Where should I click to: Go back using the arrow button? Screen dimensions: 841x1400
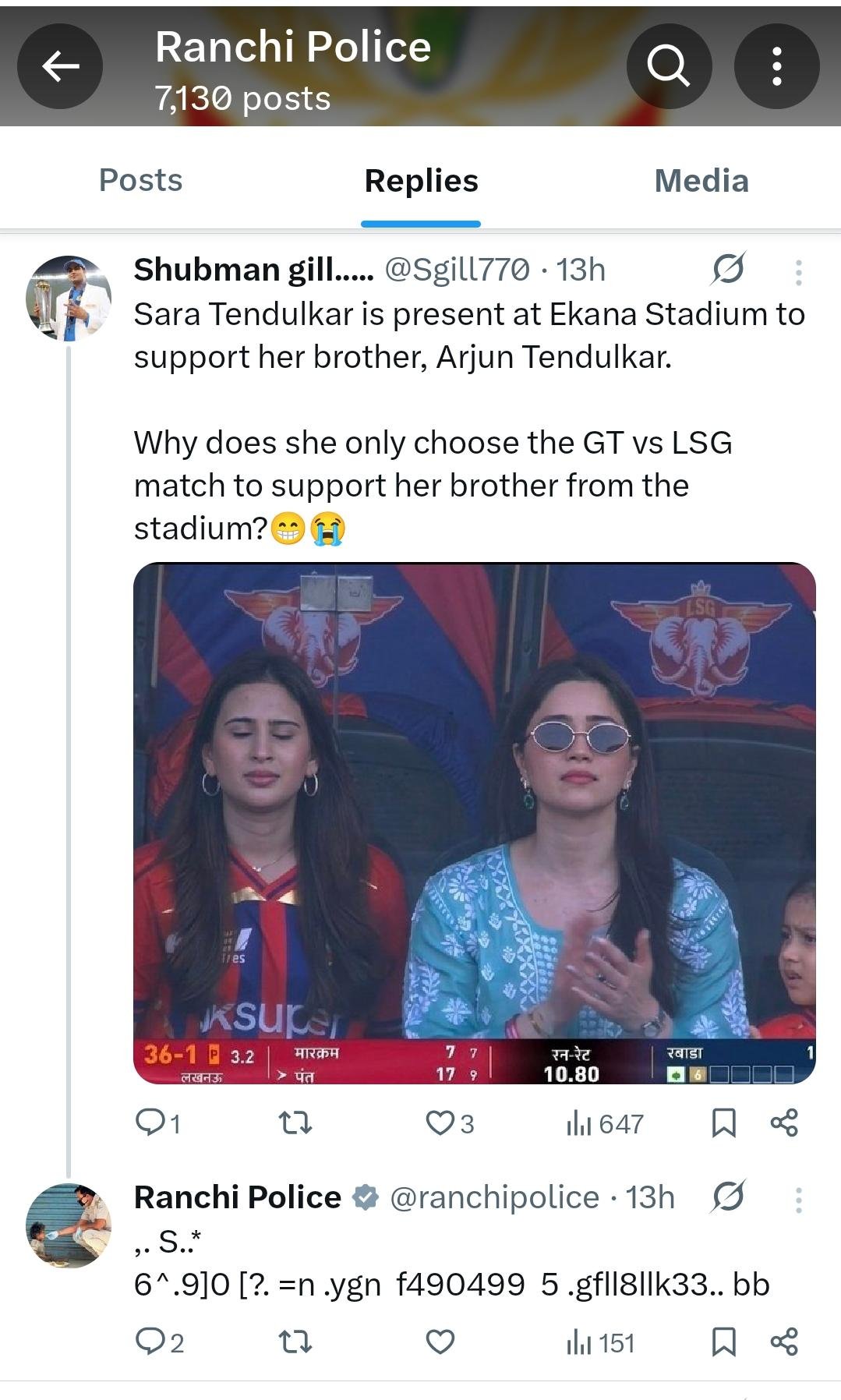pyautogui.click(x=60, y=66)
